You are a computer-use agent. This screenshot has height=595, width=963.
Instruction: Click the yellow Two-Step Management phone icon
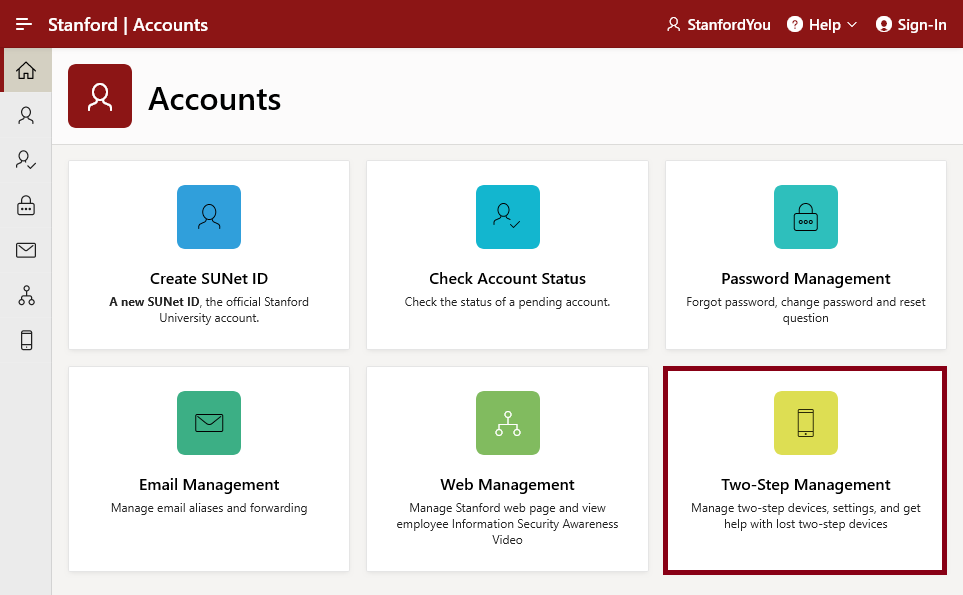[806, 423]
